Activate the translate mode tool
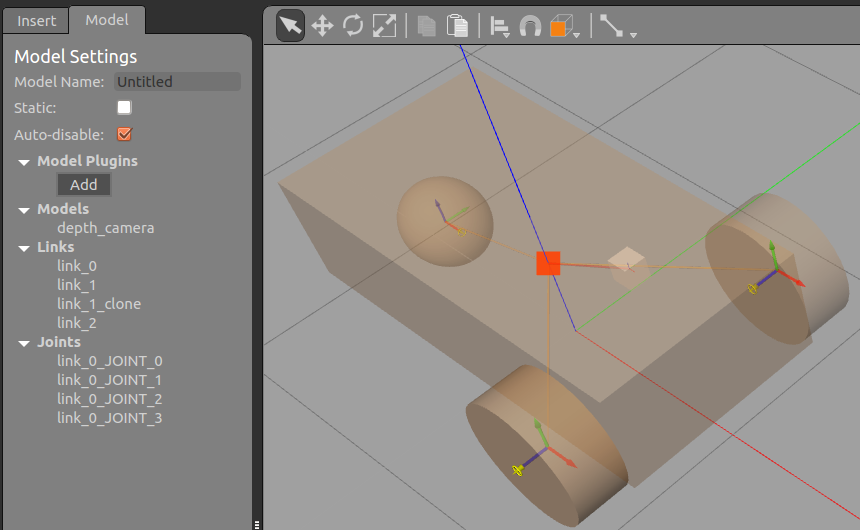 tap(322, 26)
